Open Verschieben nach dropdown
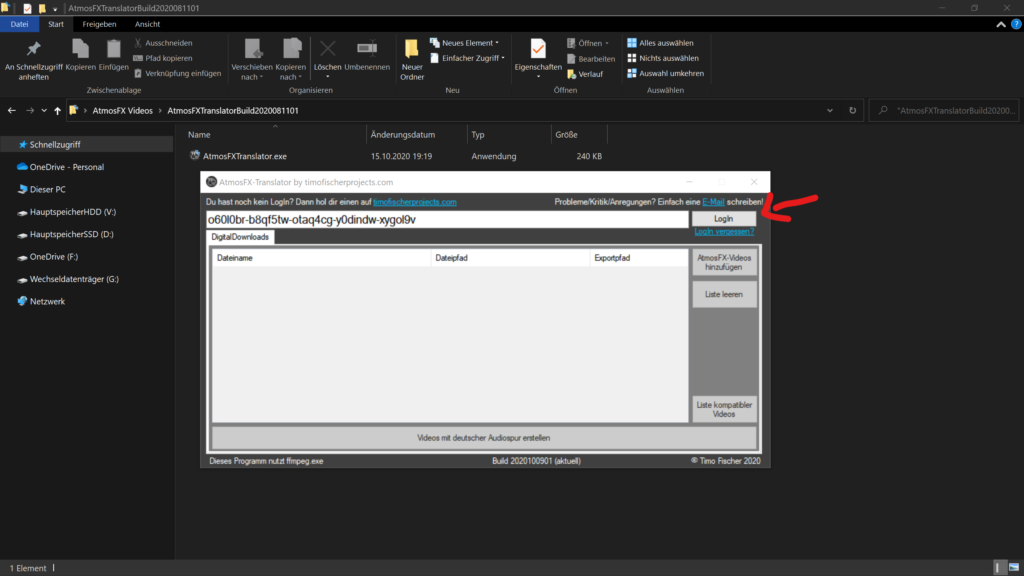The height and width of the screenshot is (576, 1024). coord(251,59)
